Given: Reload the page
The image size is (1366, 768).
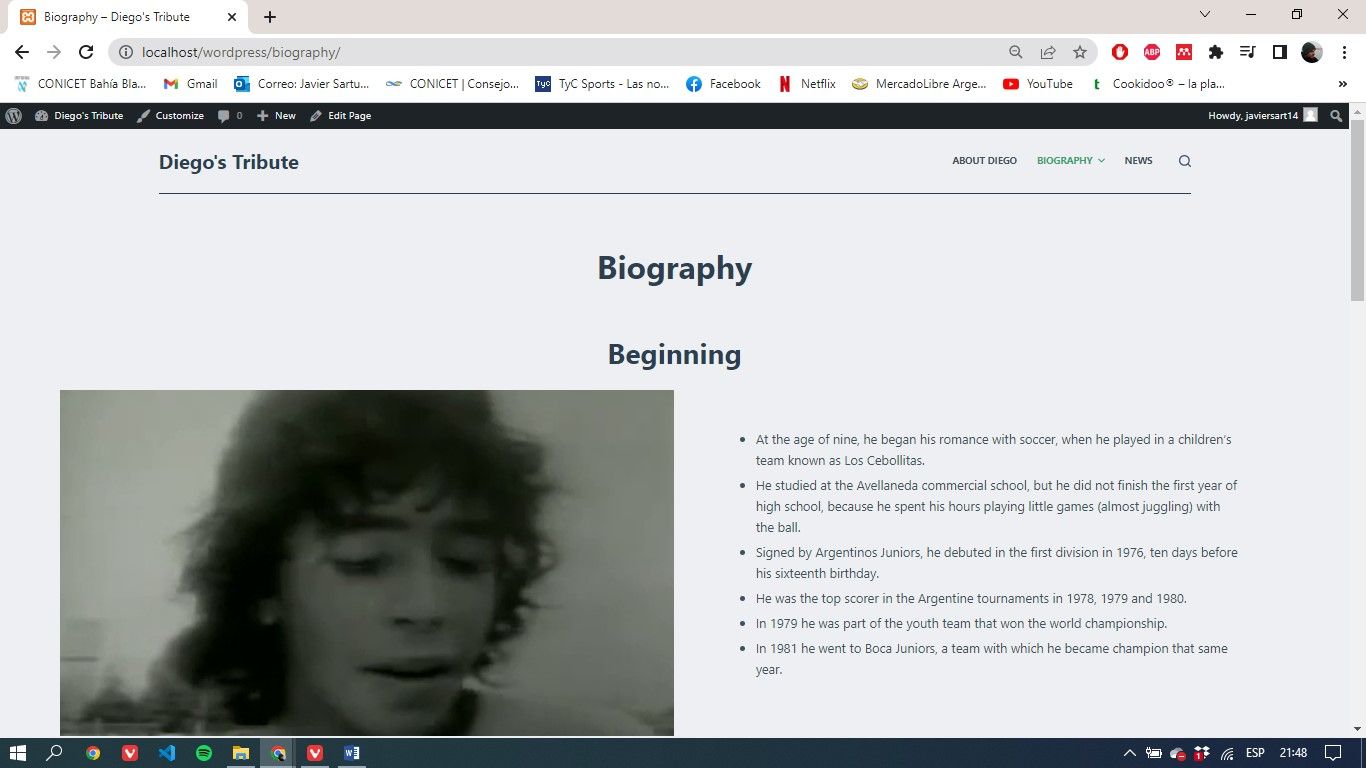Looking at the screenshot, I should [86, 52].
